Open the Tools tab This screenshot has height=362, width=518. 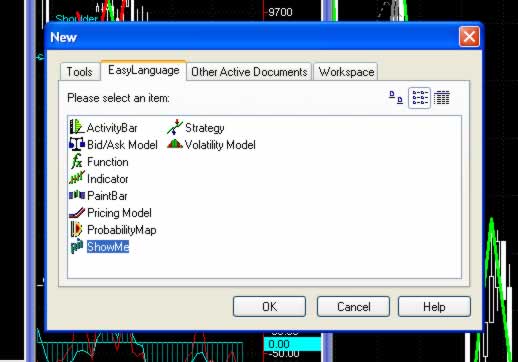click(x=80, y=72)
